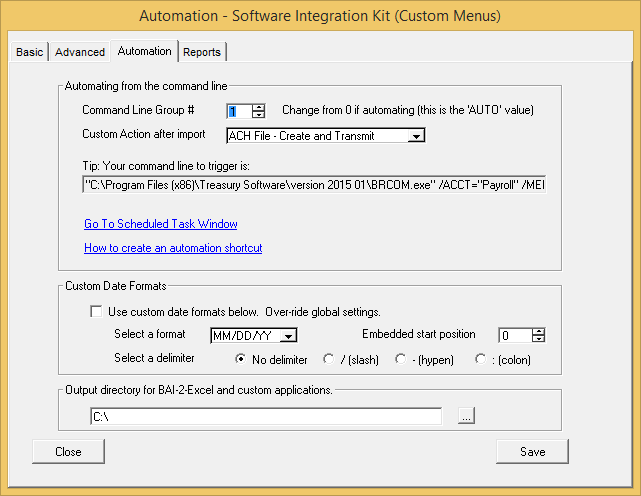Open Go To Scheduled Task Window link
This screenshot has height=496, width=641.
(x=161, y=224)
